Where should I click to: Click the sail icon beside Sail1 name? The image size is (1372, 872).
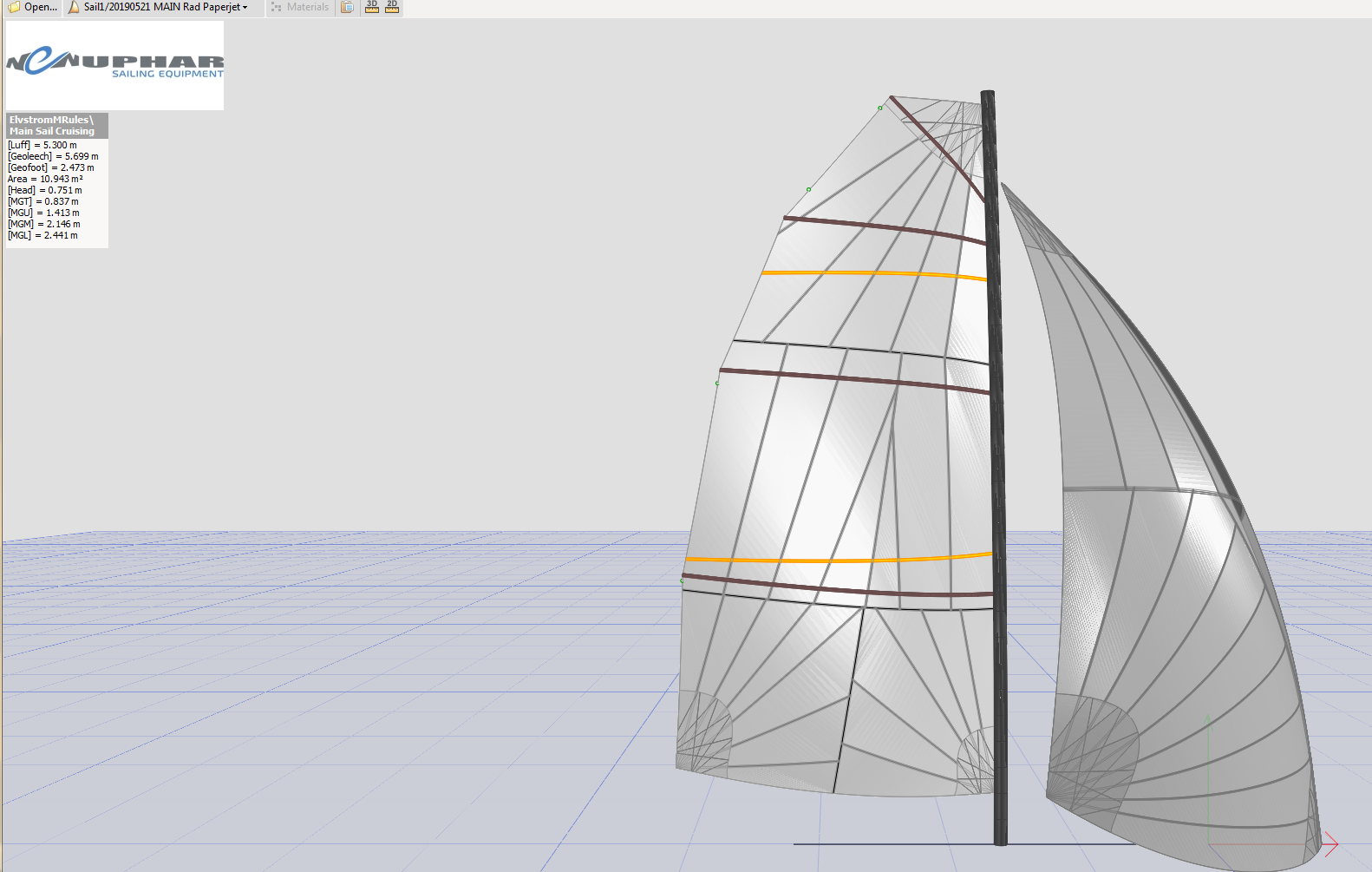74,7
